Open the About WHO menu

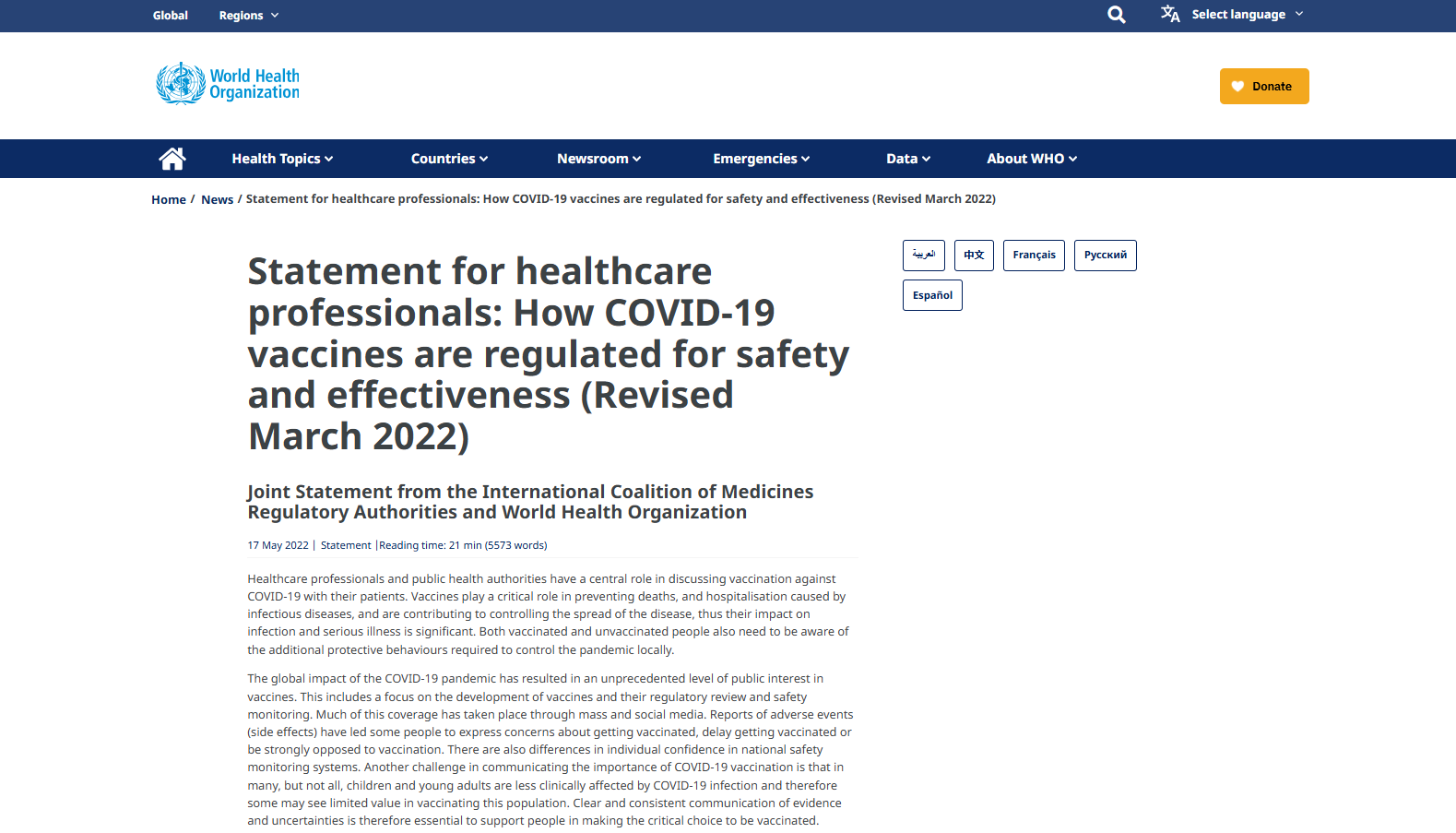[1032, 159]
